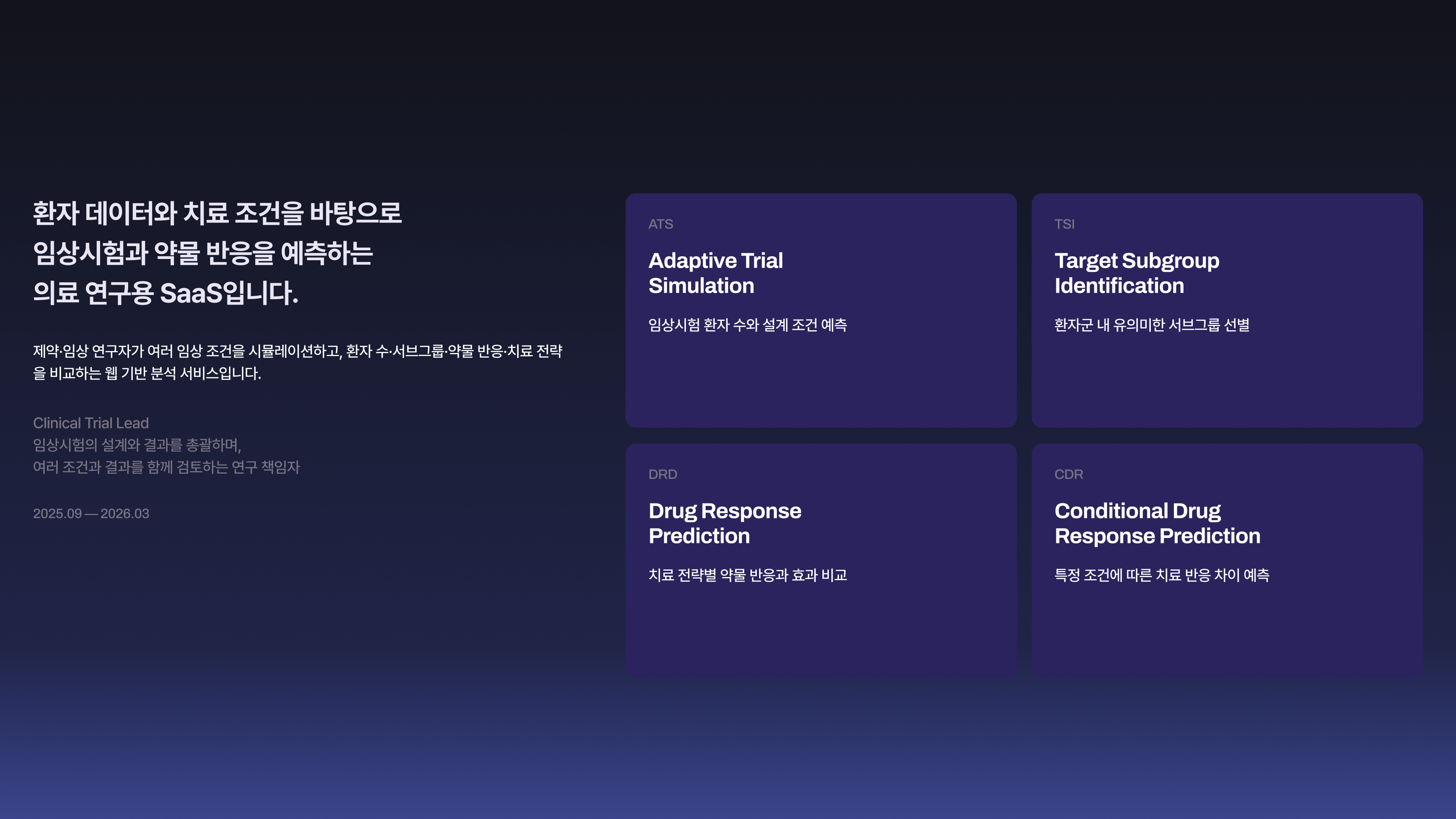The height and width of the screenshot is (819, 1456).
Task: Select text '환자군 내 유의미한 서브그룹 선별'
Action: click(1152, 325)
